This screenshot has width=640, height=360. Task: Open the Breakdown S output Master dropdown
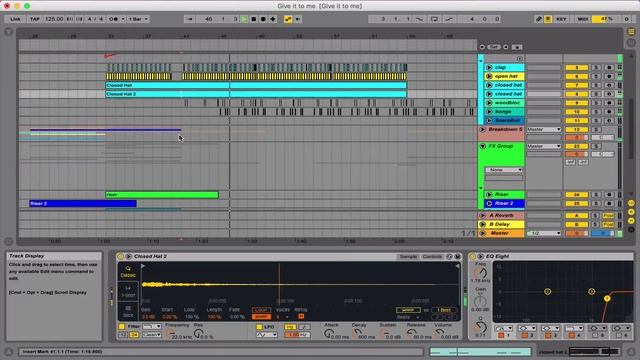544,129
